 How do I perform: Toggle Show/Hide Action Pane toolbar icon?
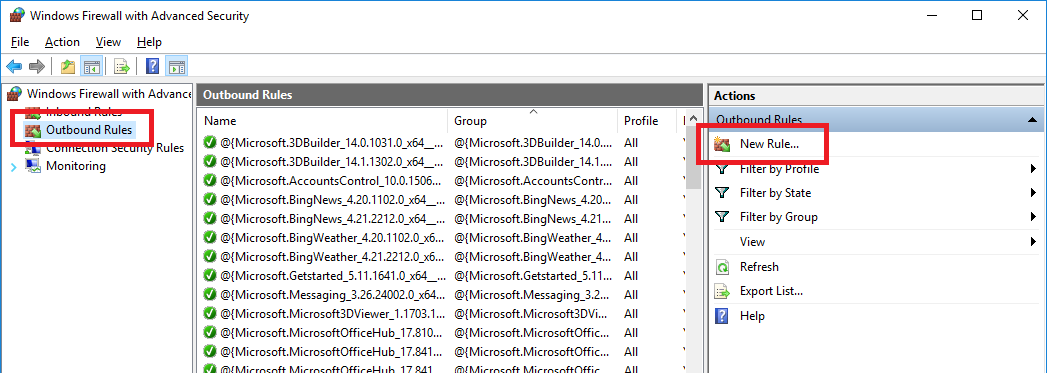[x=176, y=66]
